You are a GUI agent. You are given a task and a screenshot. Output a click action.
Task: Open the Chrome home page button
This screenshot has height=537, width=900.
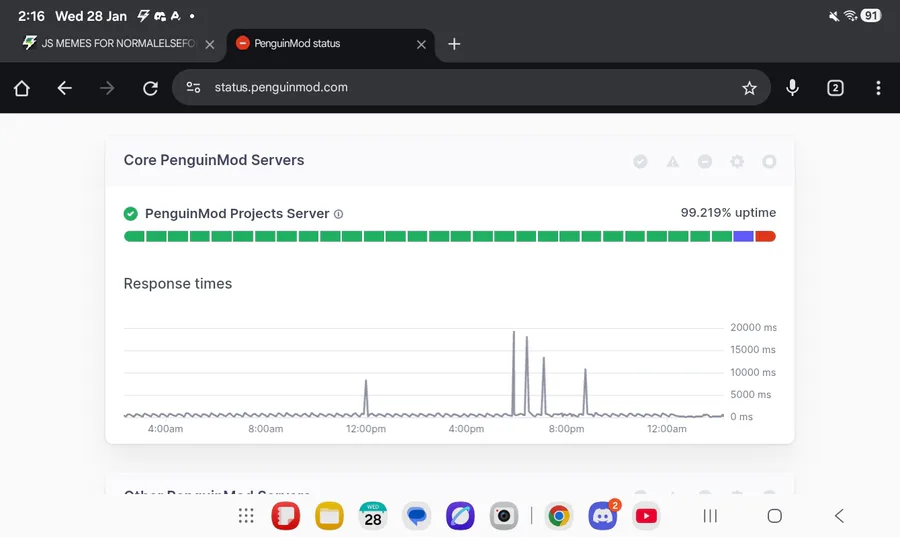[x=22, y=88]
